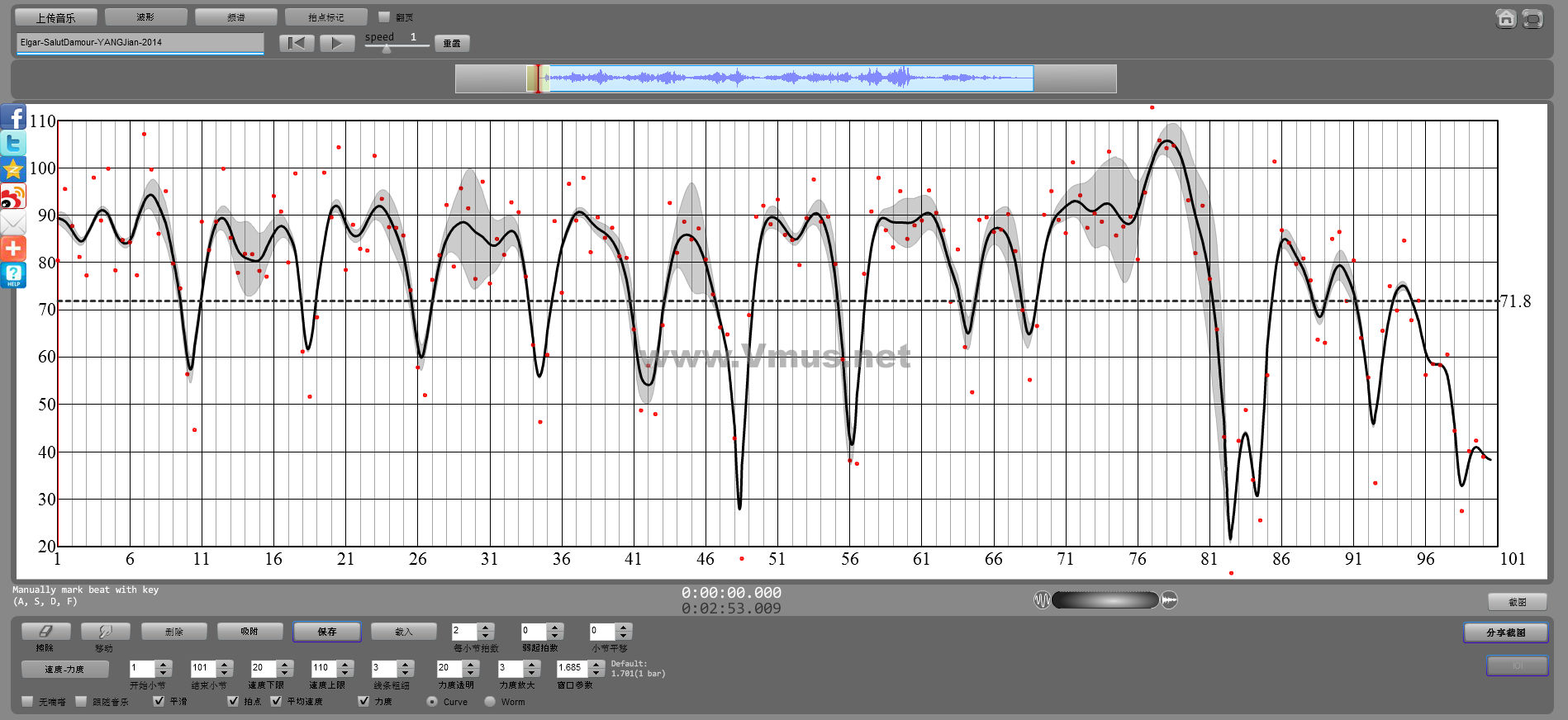Select the Worm radio button

coord(490,702)
